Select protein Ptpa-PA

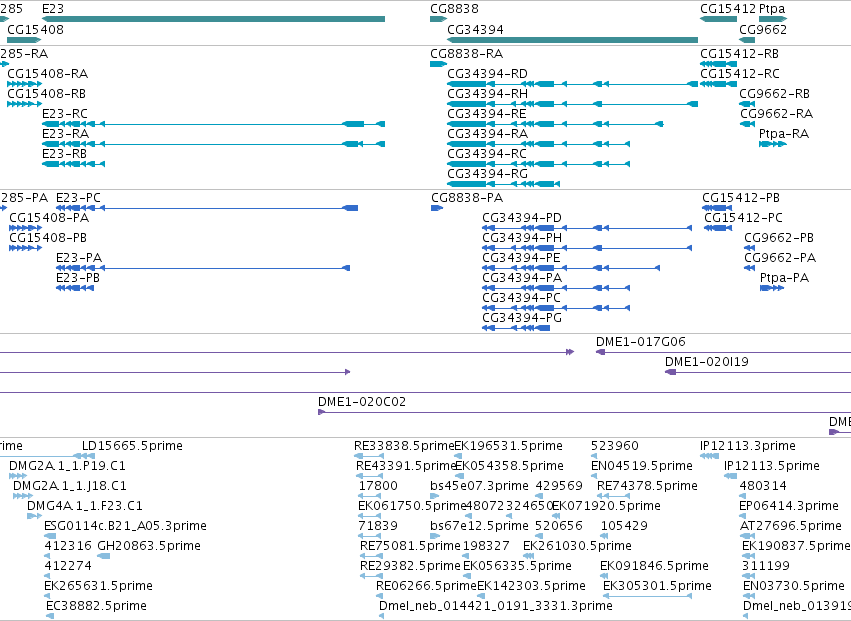click(x=772, y=288)
